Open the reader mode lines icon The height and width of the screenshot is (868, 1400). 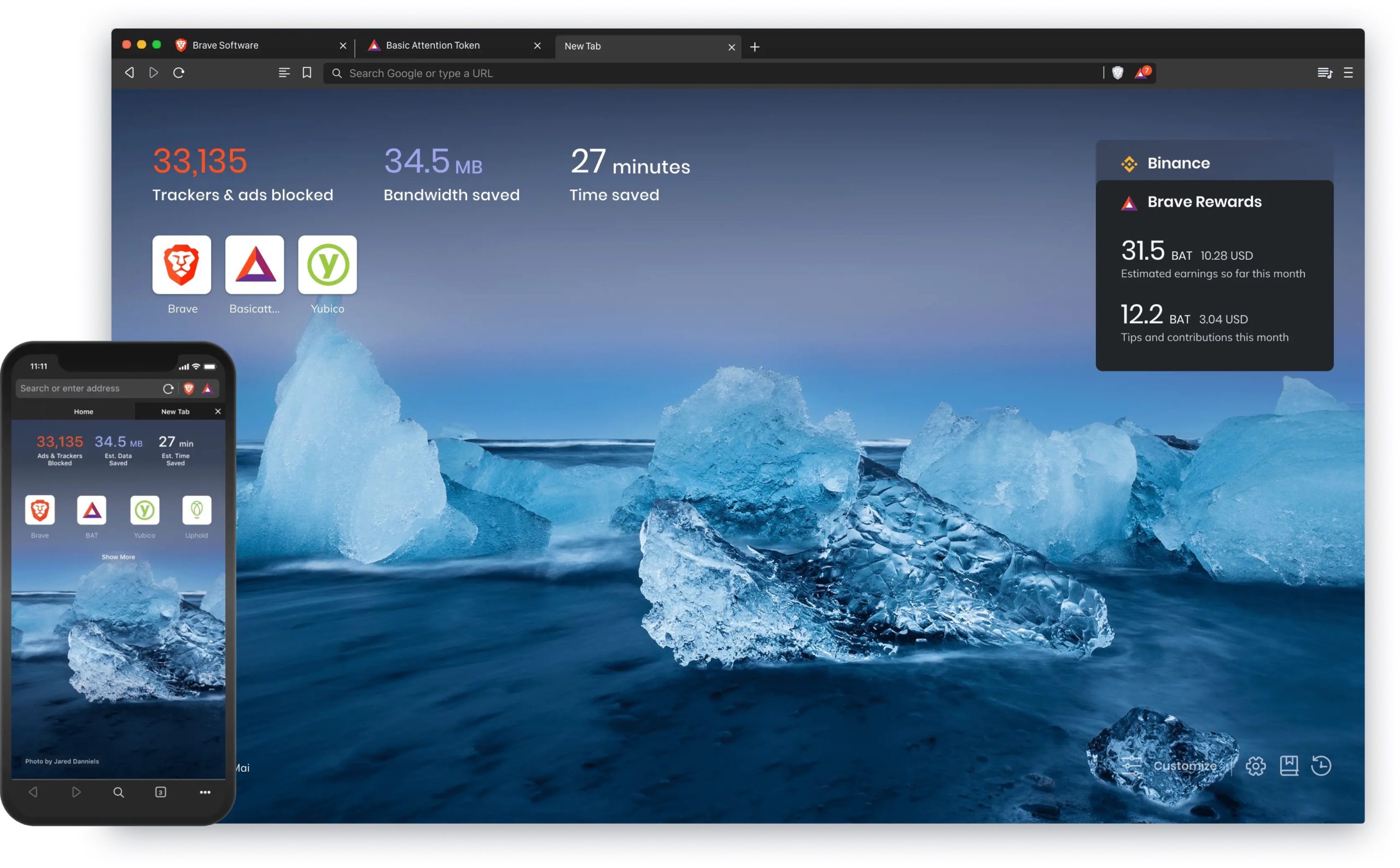(x=284, y=73)
